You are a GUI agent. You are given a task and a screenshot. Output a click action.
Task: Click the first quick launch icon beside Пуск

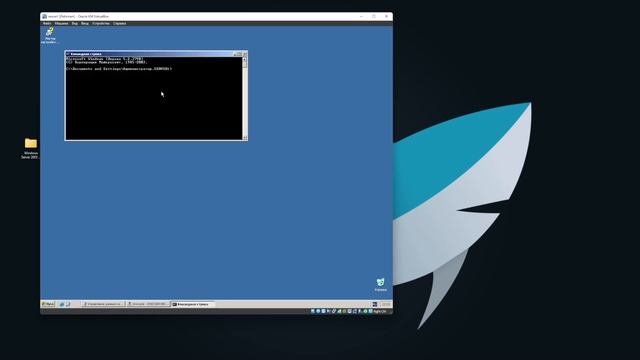62,304
